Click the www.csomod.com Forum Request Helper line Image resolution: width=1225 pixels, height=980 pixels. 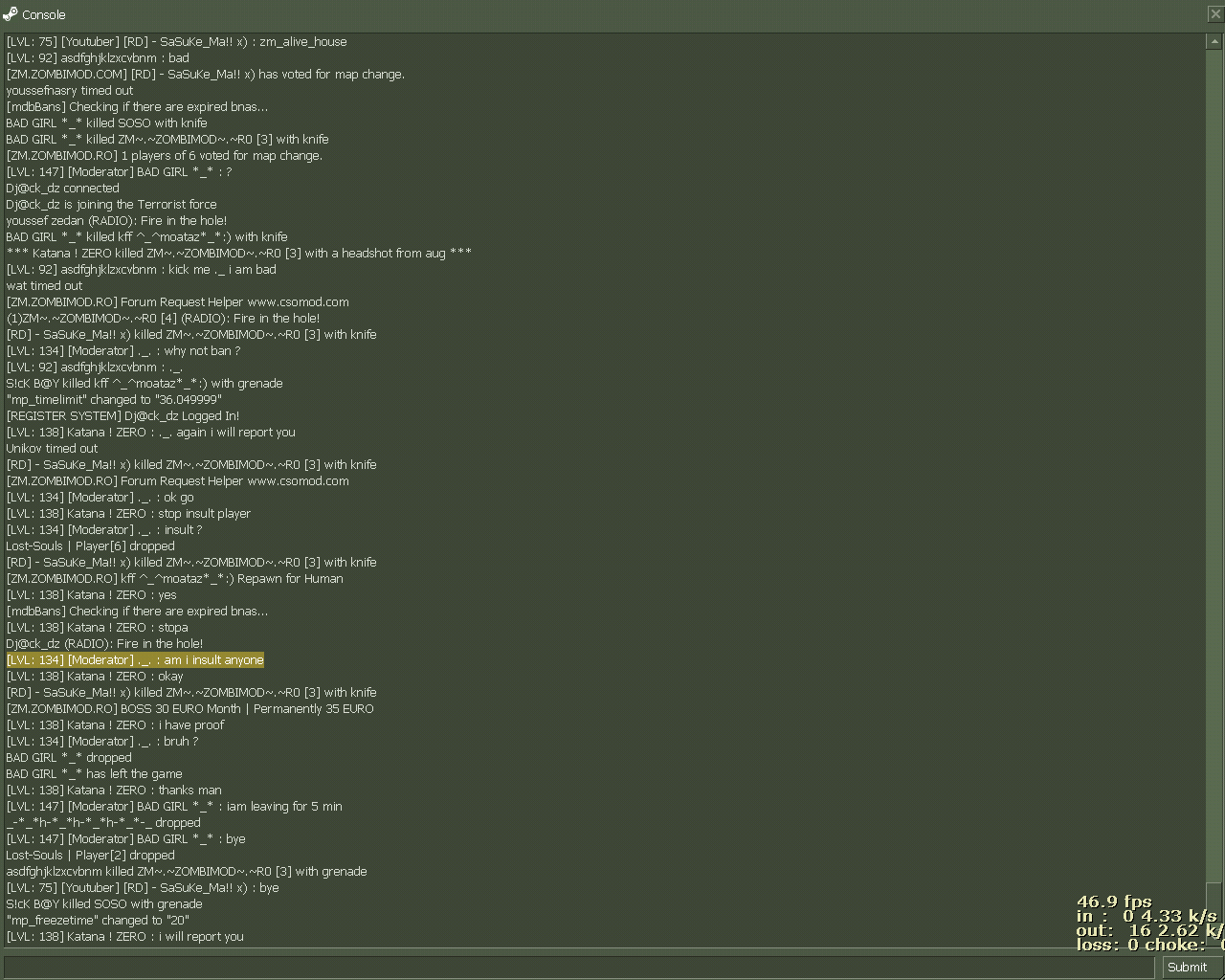177,302
